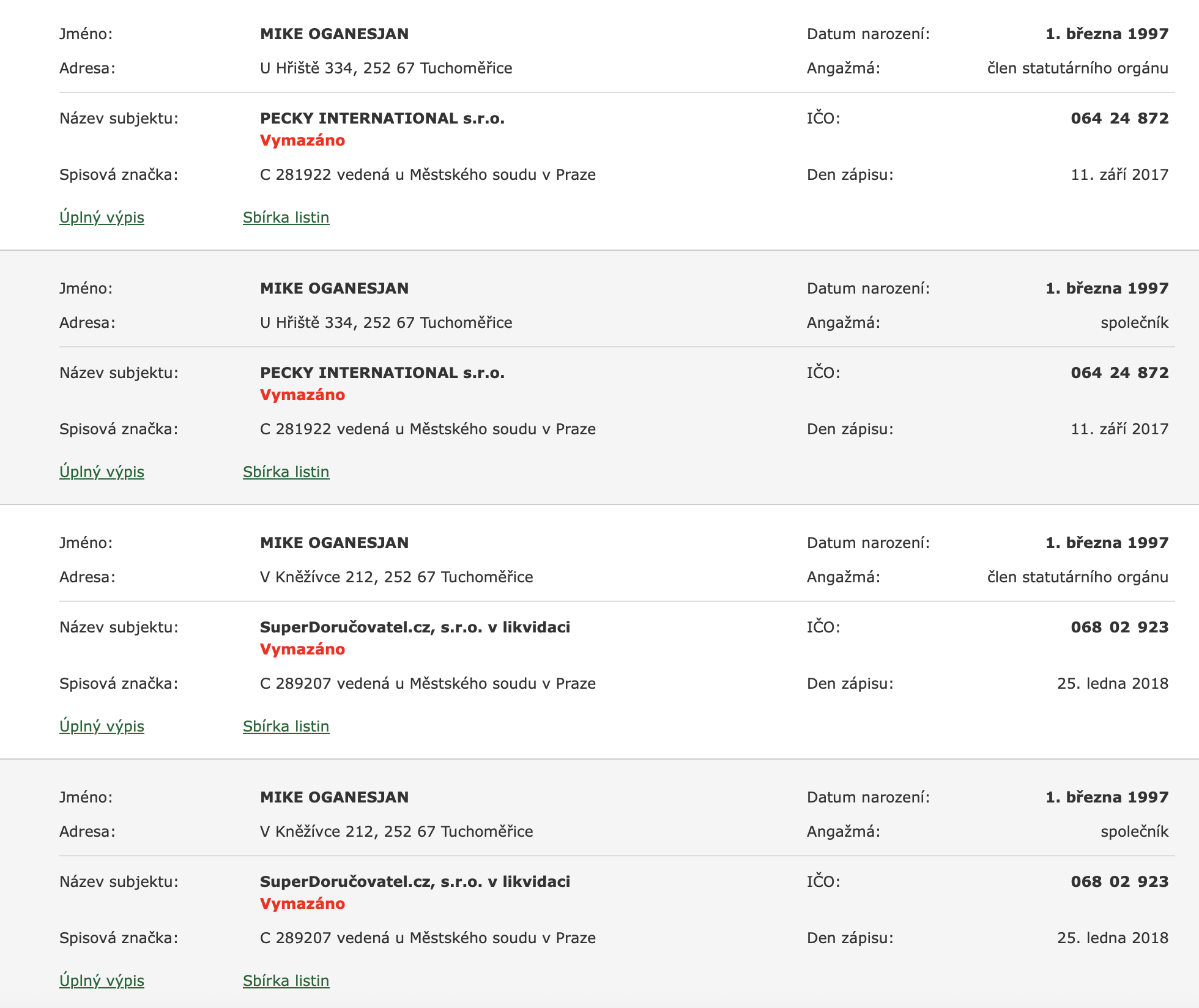This screenshot has width=1199, height=1008.
Task: Open Úplný výpis for SuperDoručovatel společník record
Action: point(102,980)
